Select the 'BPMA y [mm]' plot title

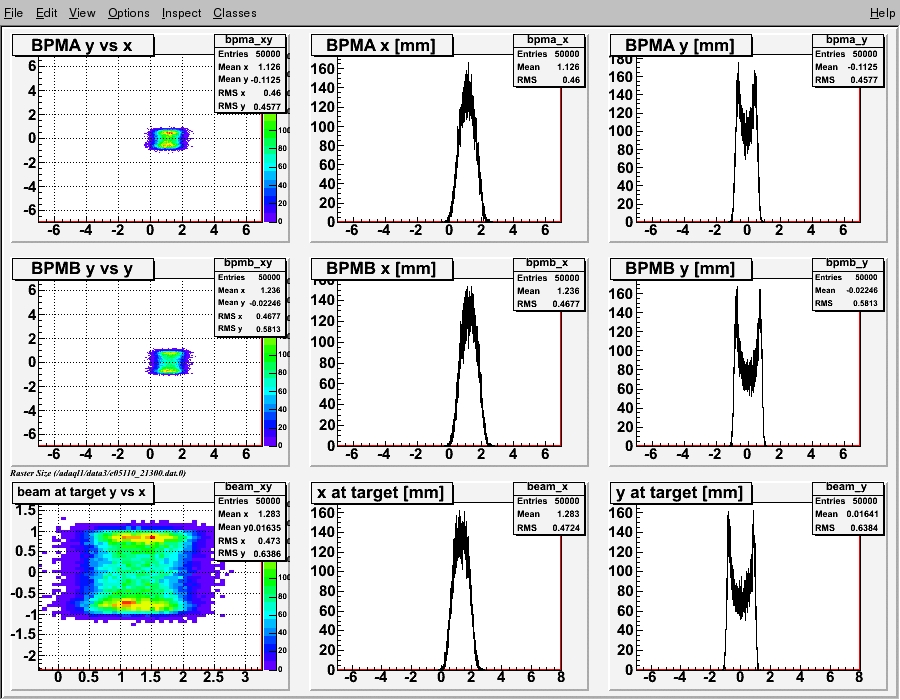coord(681,45)
